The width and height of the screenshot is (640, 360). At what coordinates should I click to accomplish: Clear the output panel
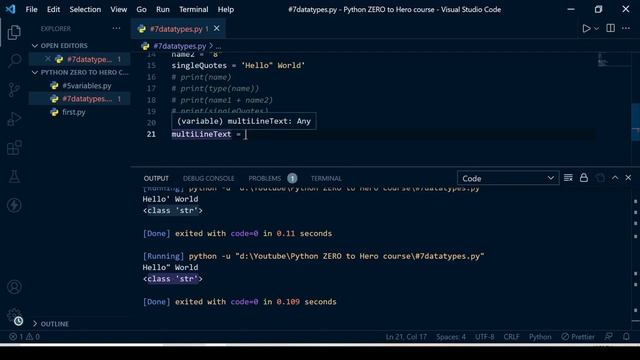point(568,178)
